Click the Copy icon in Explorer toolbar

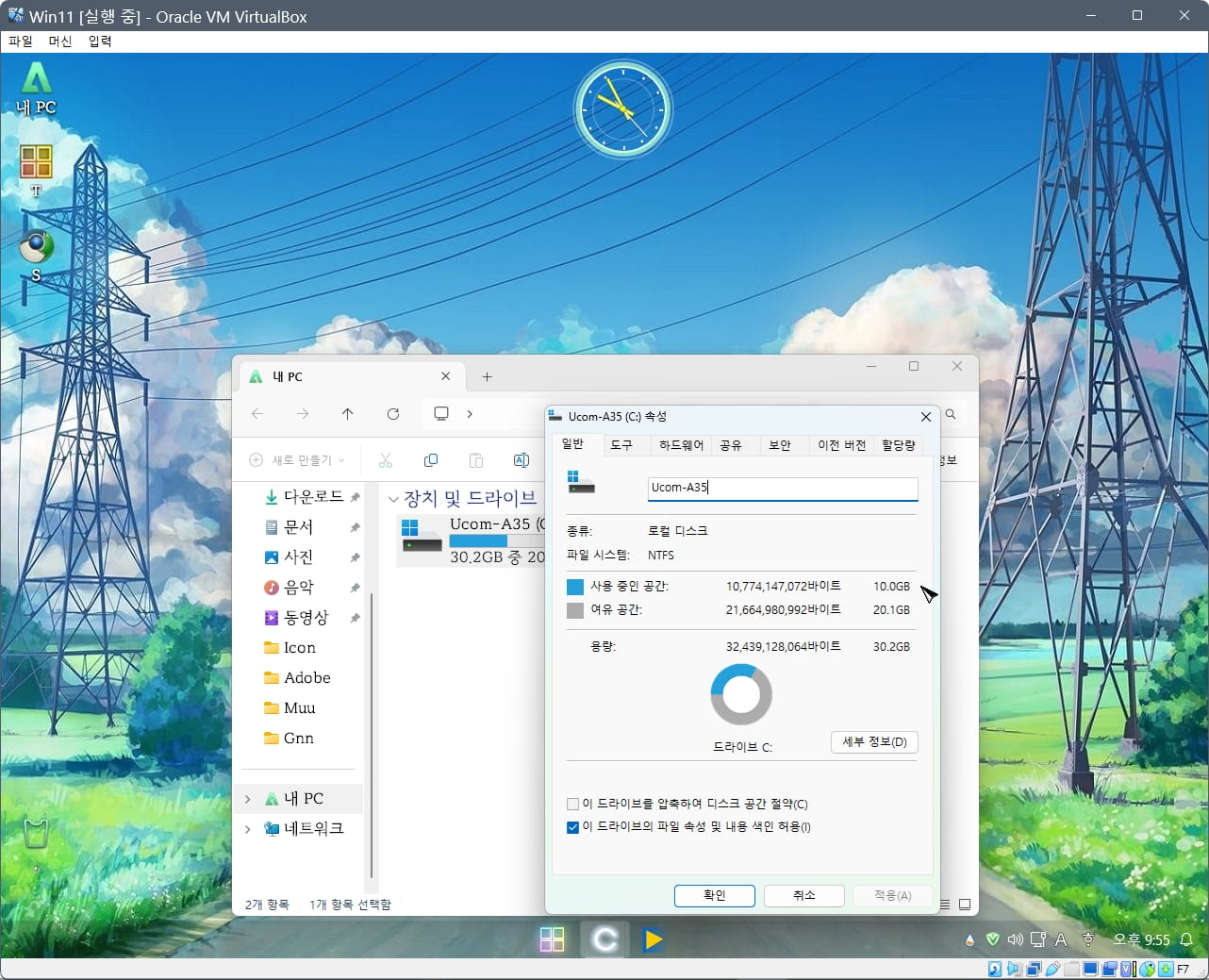click(x=431, y=459)
